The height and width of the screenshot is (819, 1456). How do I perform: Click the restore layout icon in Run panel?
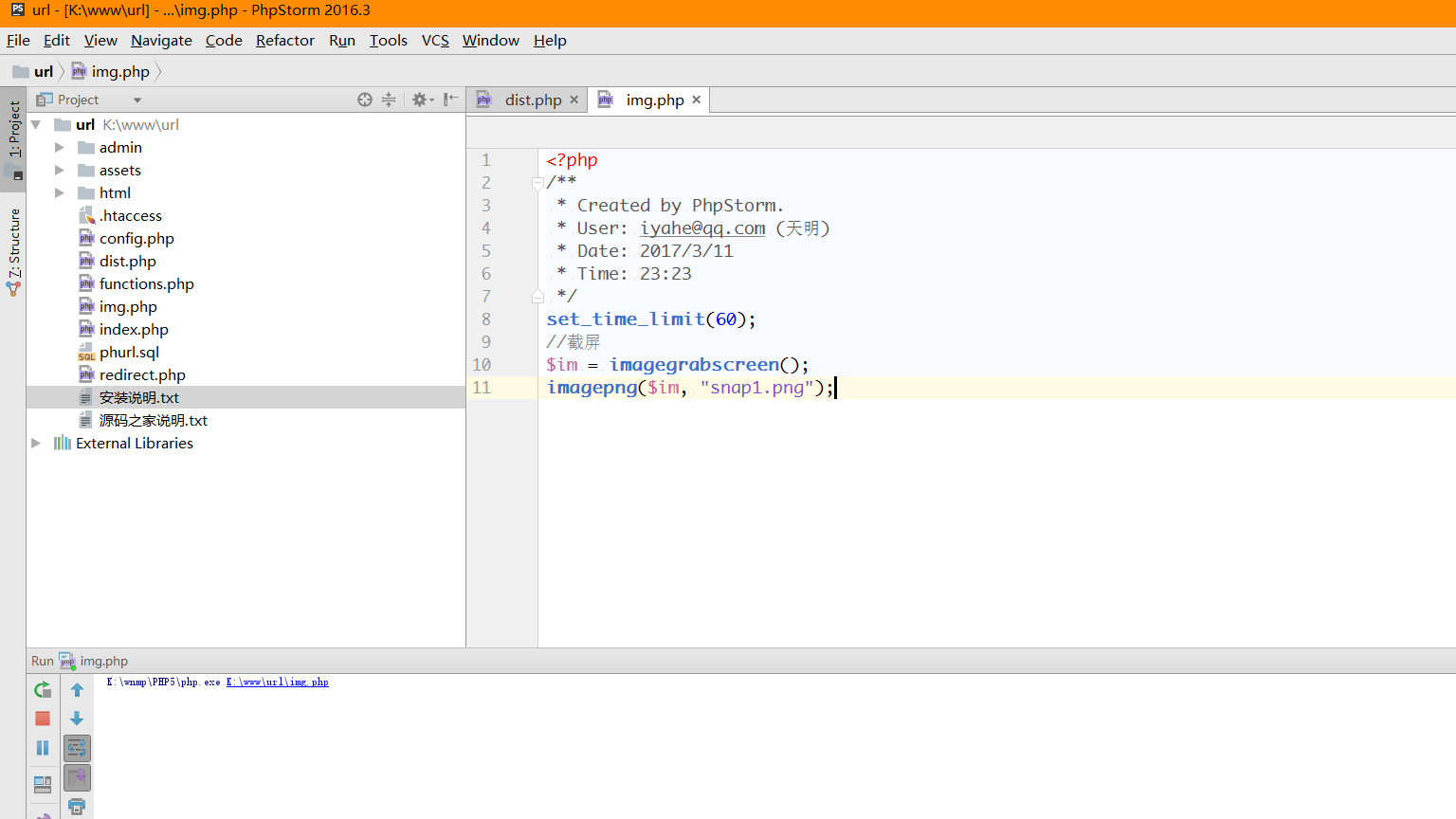[43, 784]
